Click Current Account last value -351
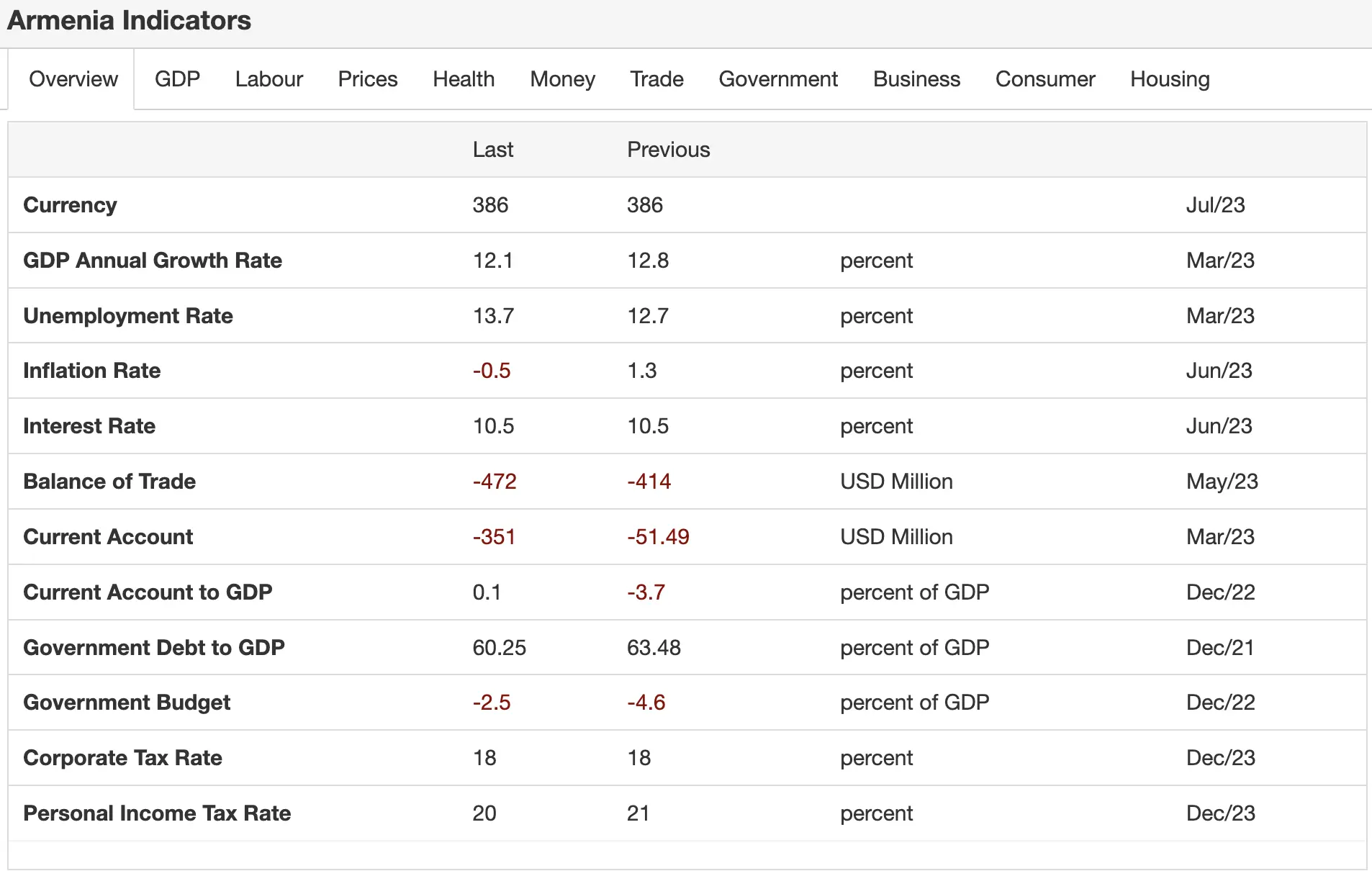The height and width of the screenshot is (871, 1372). pos(494,537)
